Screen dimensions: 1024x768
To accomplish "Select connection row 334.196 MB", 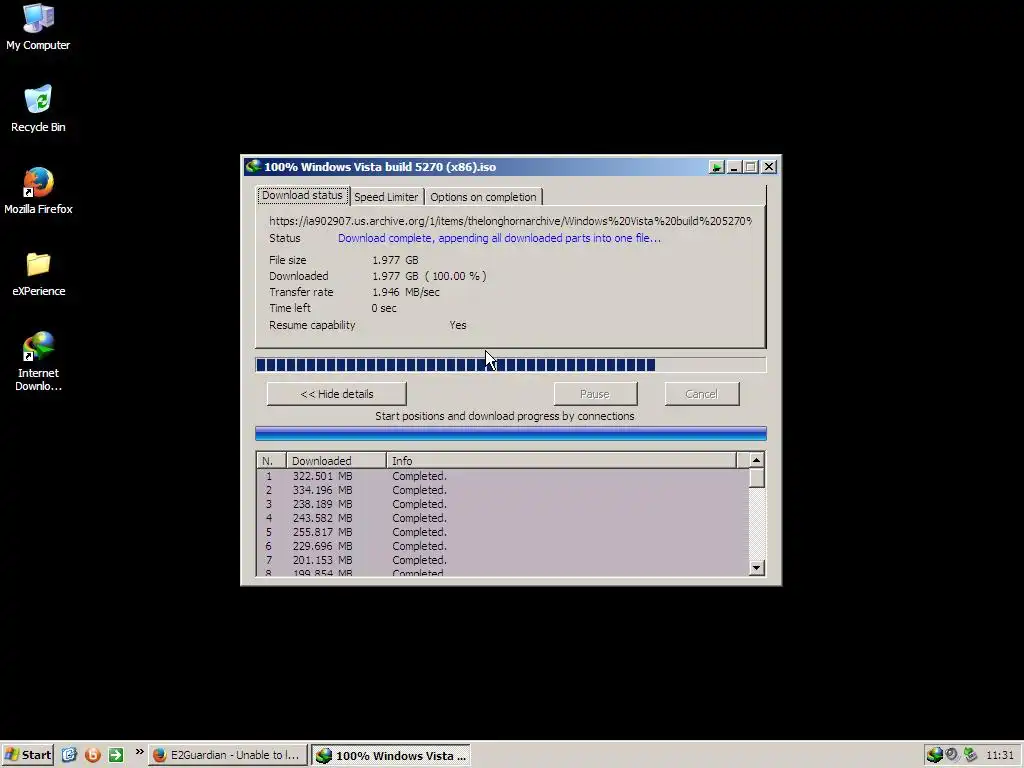I will pos(503,490).
